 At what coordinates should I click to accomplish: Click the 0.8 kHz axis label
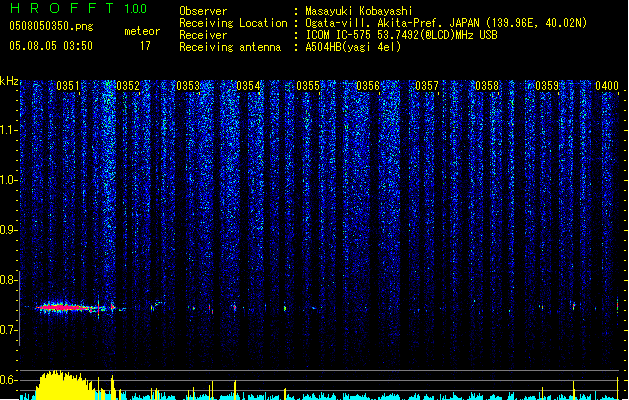[8, 280]
